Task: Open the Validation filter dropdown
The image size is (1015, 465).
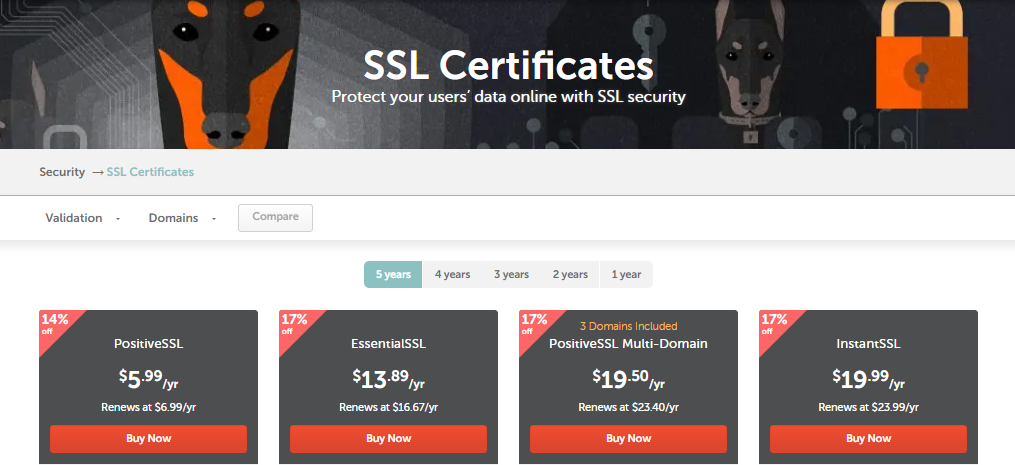Action: pyautogui.click(x=82, y=218)
